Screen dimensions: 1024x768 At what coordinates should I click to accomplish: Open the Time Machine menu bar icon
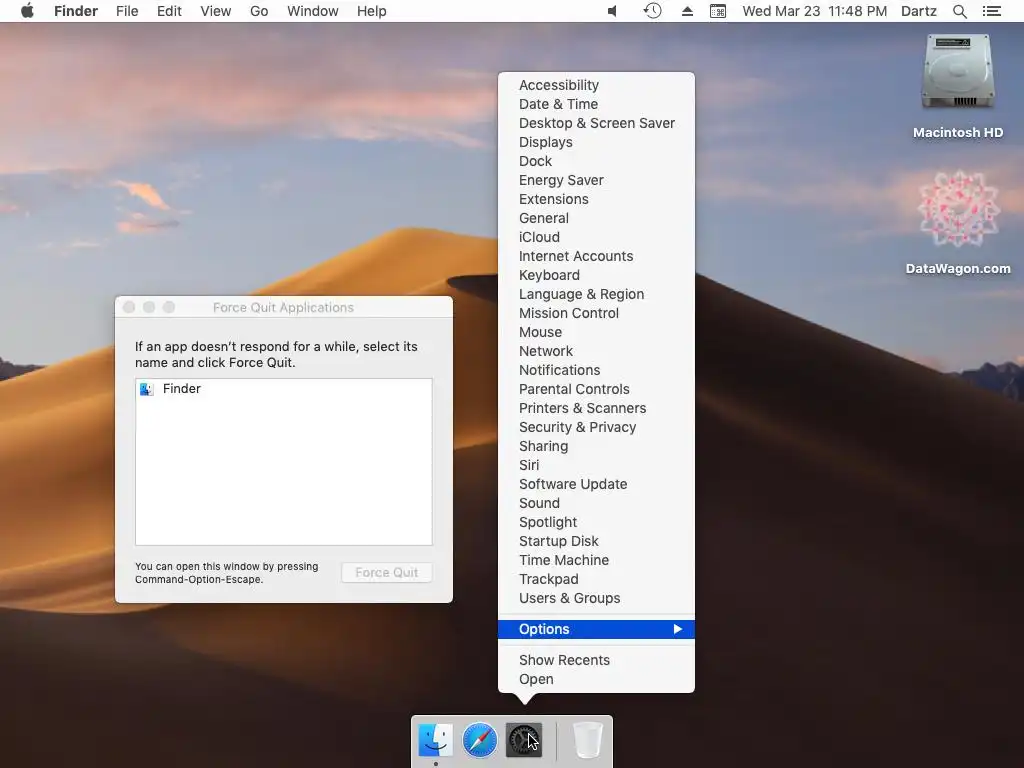pos(652,11)
